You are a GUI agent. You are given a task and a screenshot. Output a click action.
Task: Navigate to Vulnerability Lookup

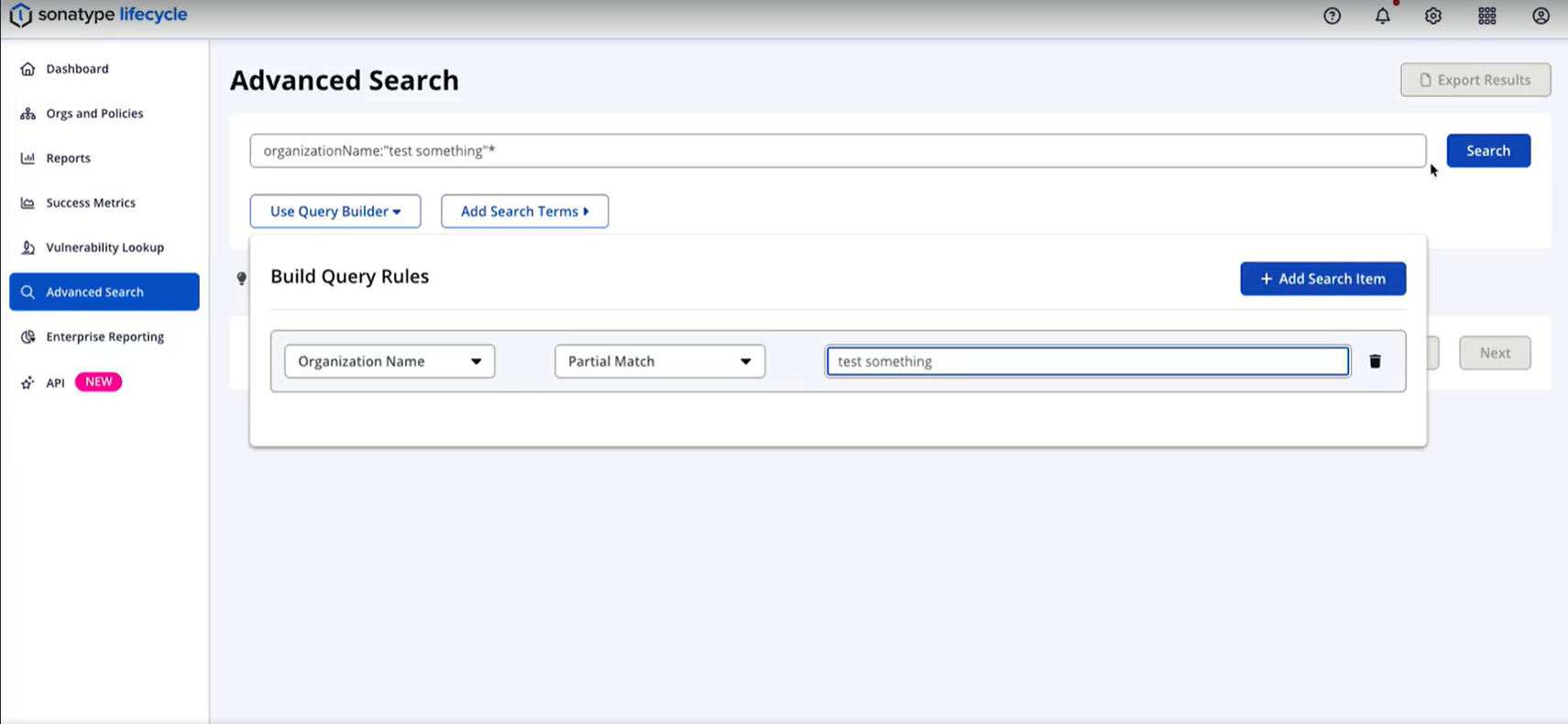click(104, 247)
